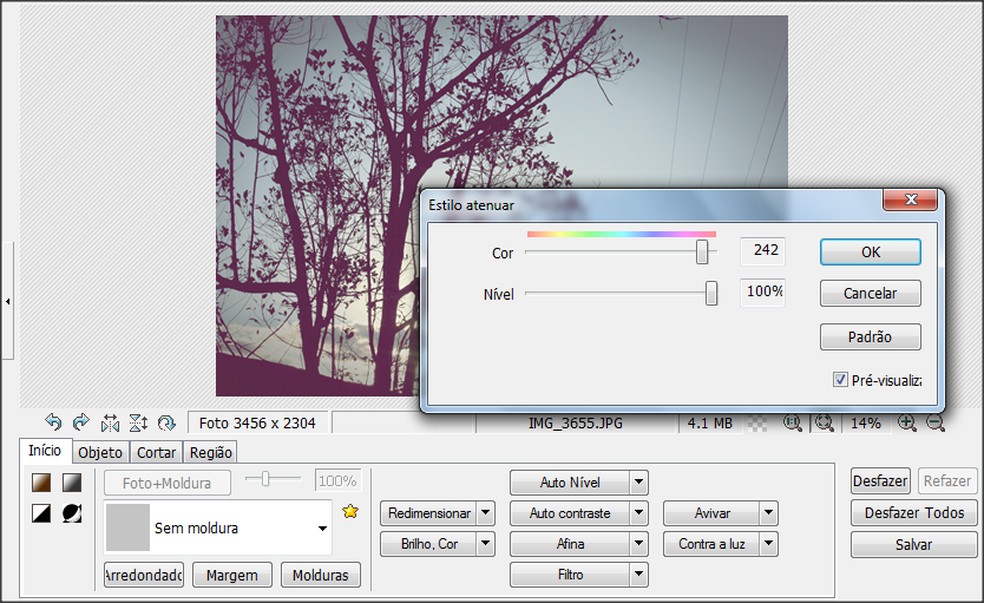The image size is (984, 603).
Task: Click the Redimensionar button
Action: click(x=429, y=513)
